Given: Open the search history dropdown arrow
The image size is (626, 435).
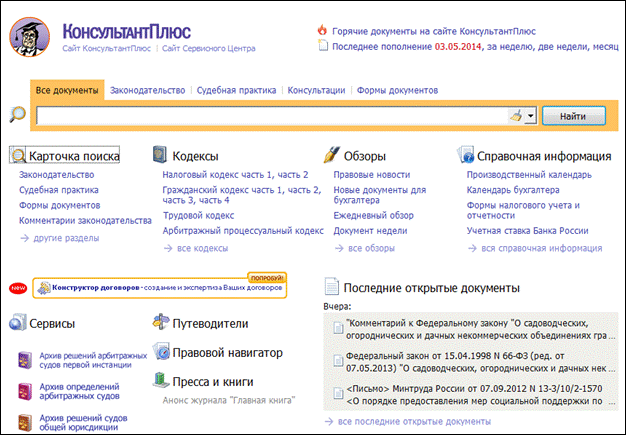Looking at the screenshot, I should pos(530,116).
